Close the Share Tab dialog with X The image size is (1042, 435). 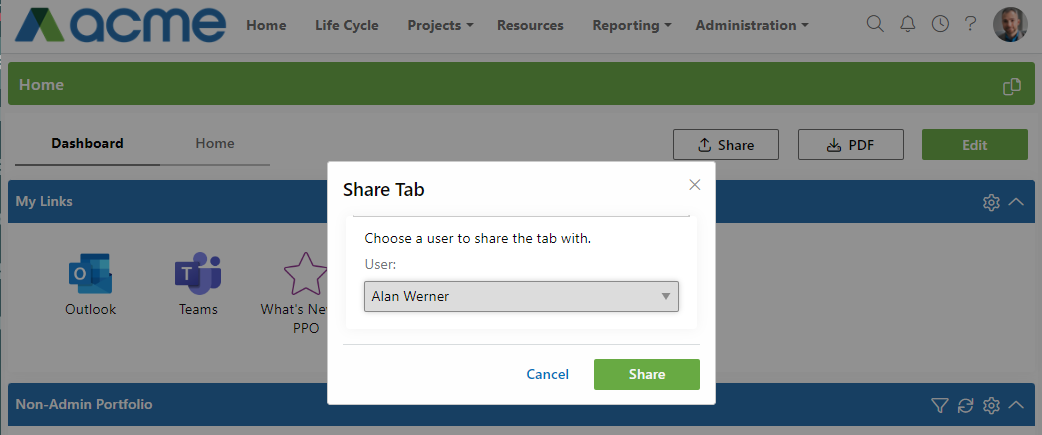[694, 185]
